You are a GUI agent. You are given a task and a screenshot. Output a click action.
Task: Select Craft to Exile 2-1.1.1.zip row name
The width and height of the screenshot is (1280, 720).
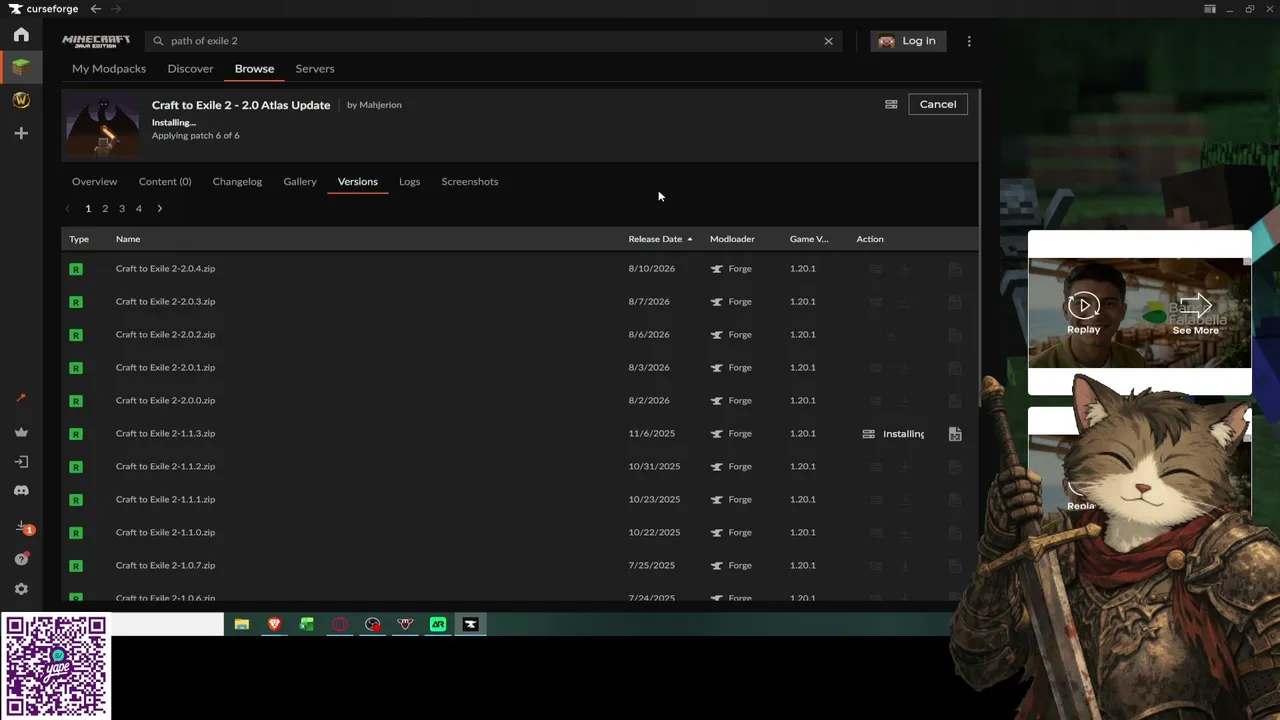tap(165, 500)
